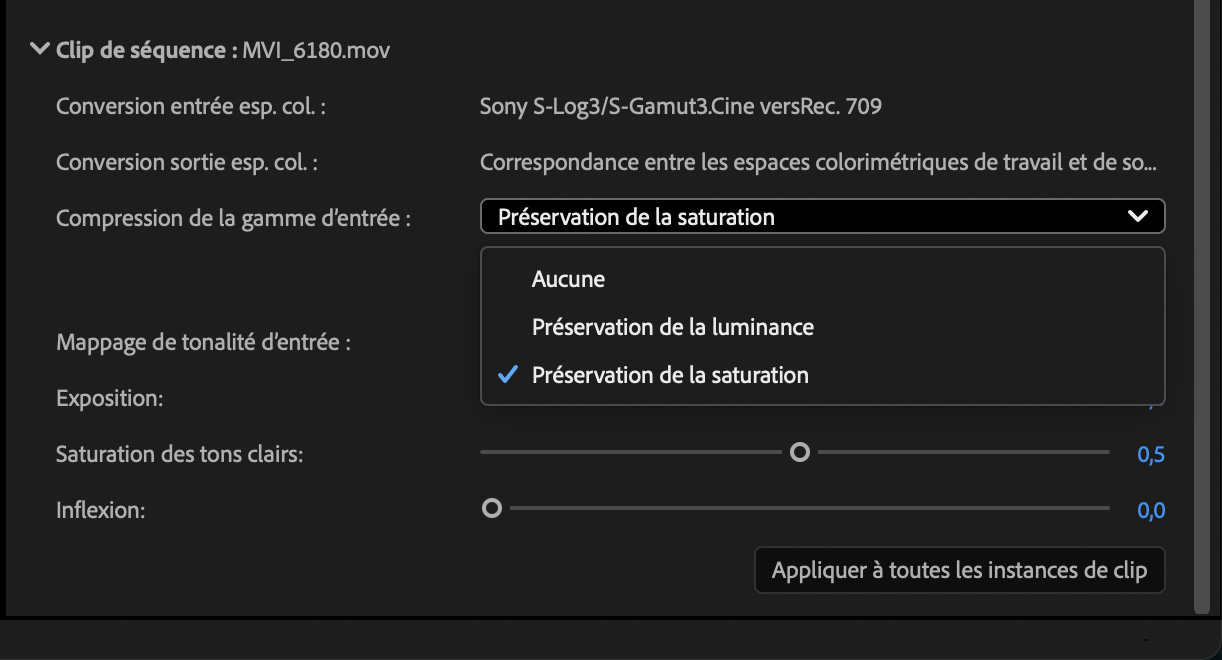Click the Mappage de tonalité d'entrée label

coord(204,342)
